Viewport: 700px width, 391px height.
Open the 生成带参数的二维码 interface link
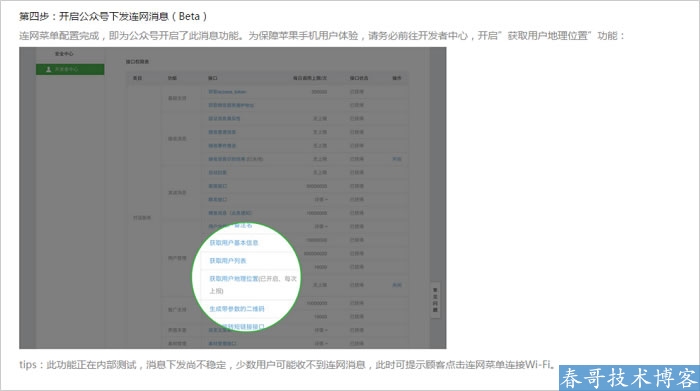tap(237, 309)
